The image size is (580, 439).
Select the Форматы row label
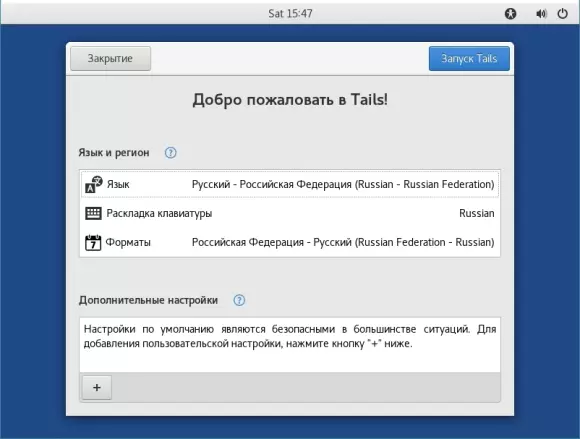coord(128,242)
